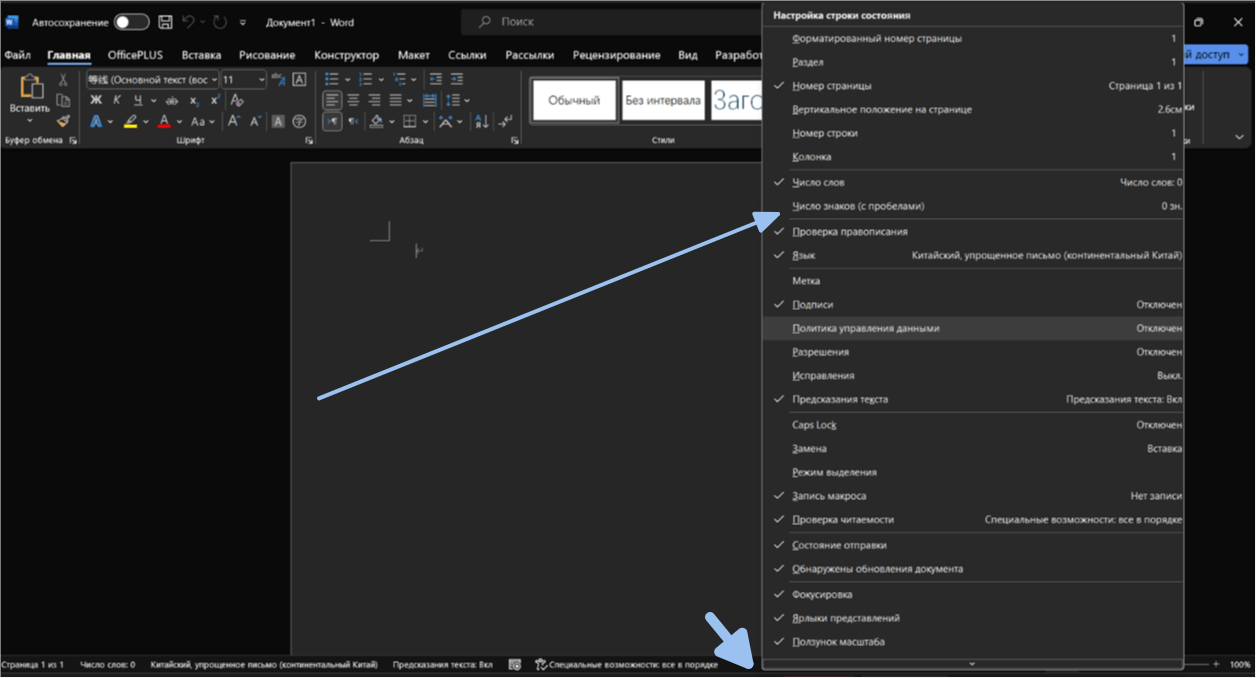Open the Конструктор tab

[346, 55]
